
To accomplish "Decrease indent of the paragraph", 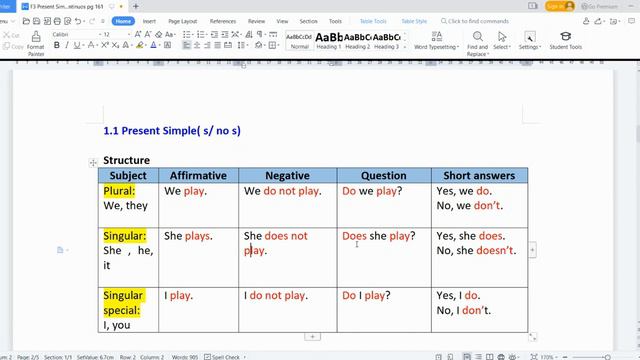I will click(214, 34).
